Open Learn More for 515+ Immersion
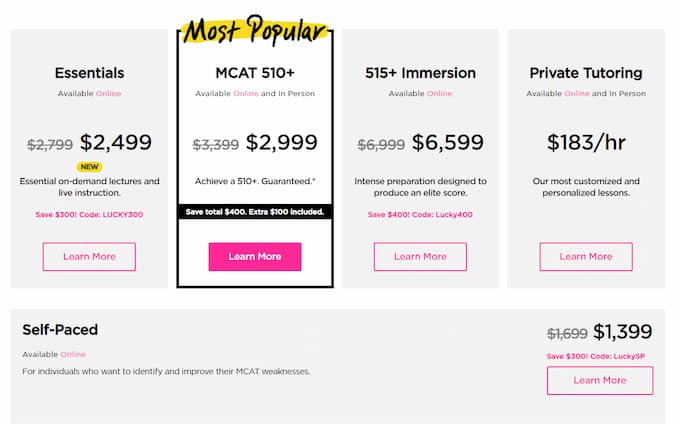Image resolution: width=680 pixels, height=425 pixels. click(420, 257)
